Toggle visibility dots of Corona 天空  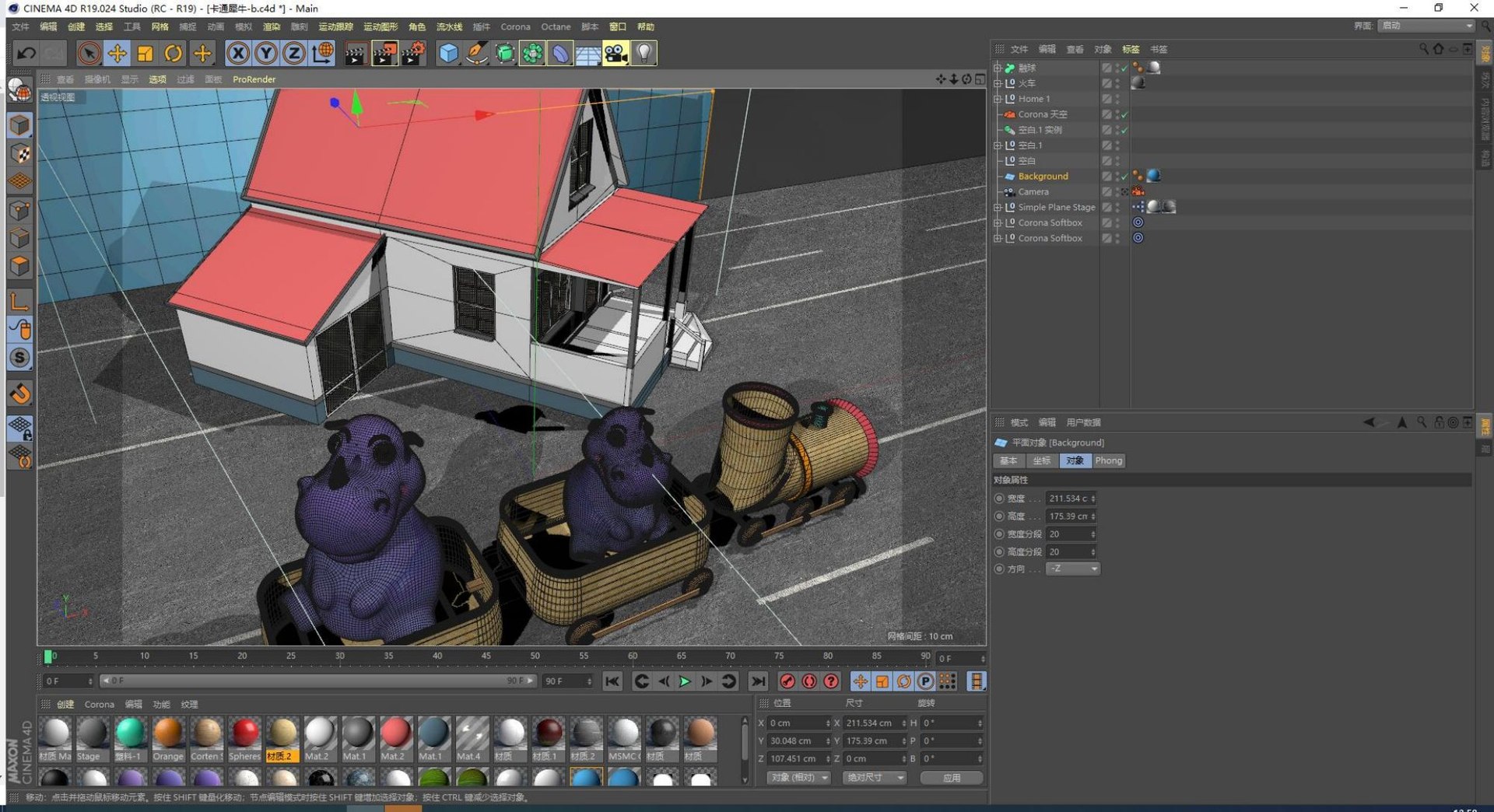pos(1117,114)
